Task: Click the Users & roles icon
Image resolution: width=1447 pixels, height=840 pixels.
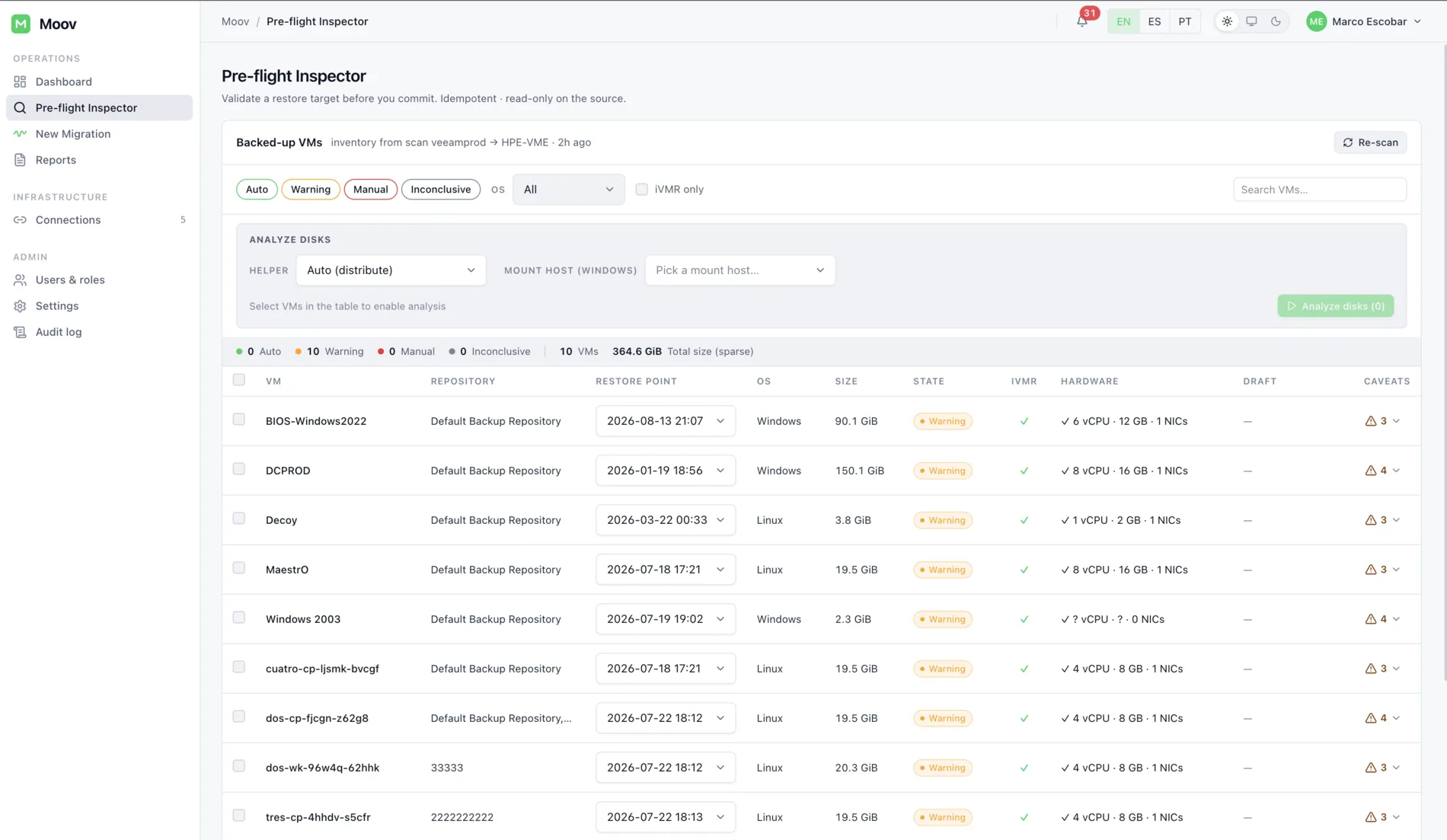Action: [20, 279]
